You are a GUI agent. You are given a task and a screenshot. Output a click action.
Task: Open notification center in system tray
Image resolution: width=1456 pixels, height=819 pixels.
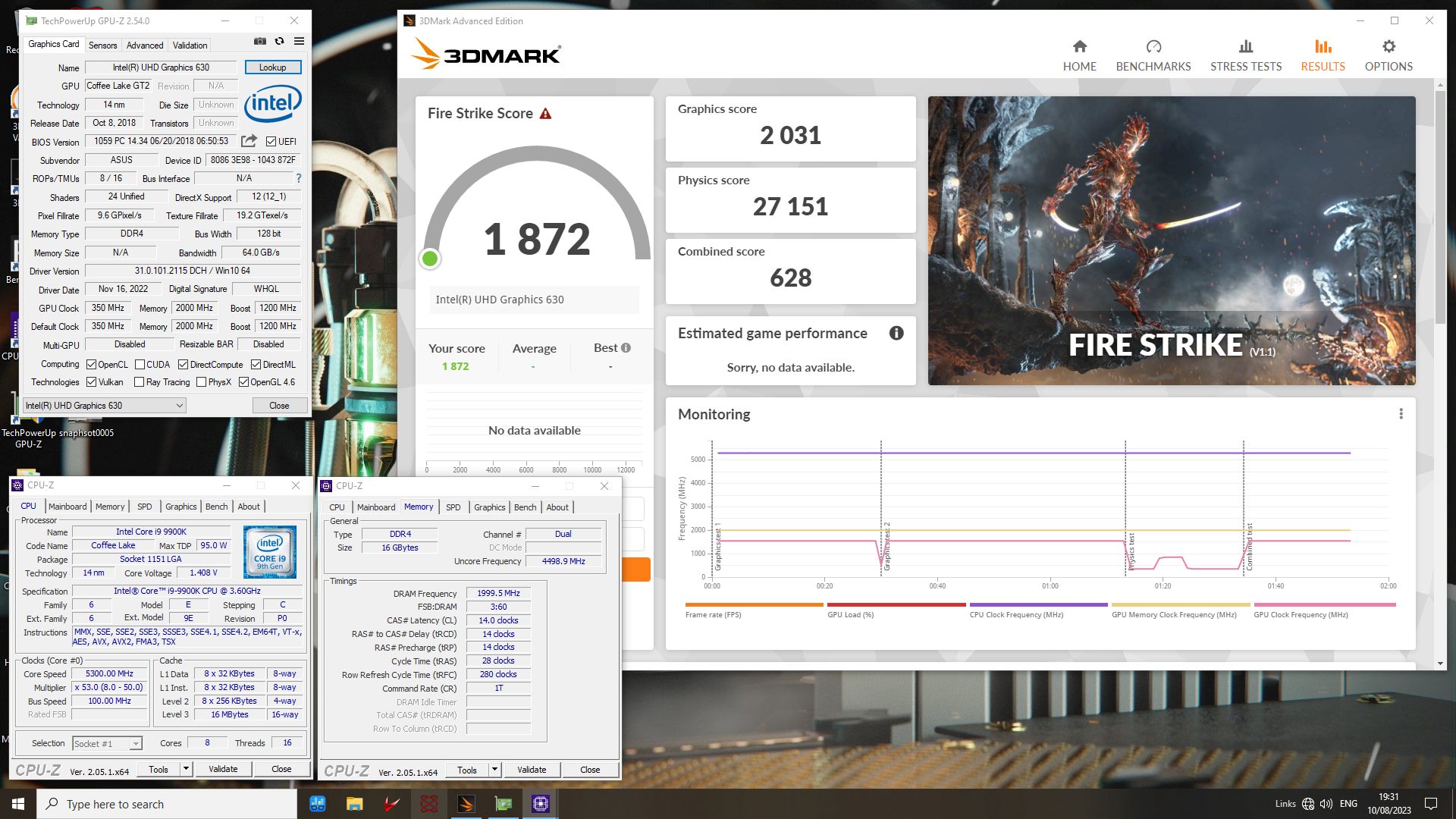(x=1431, y=804)
